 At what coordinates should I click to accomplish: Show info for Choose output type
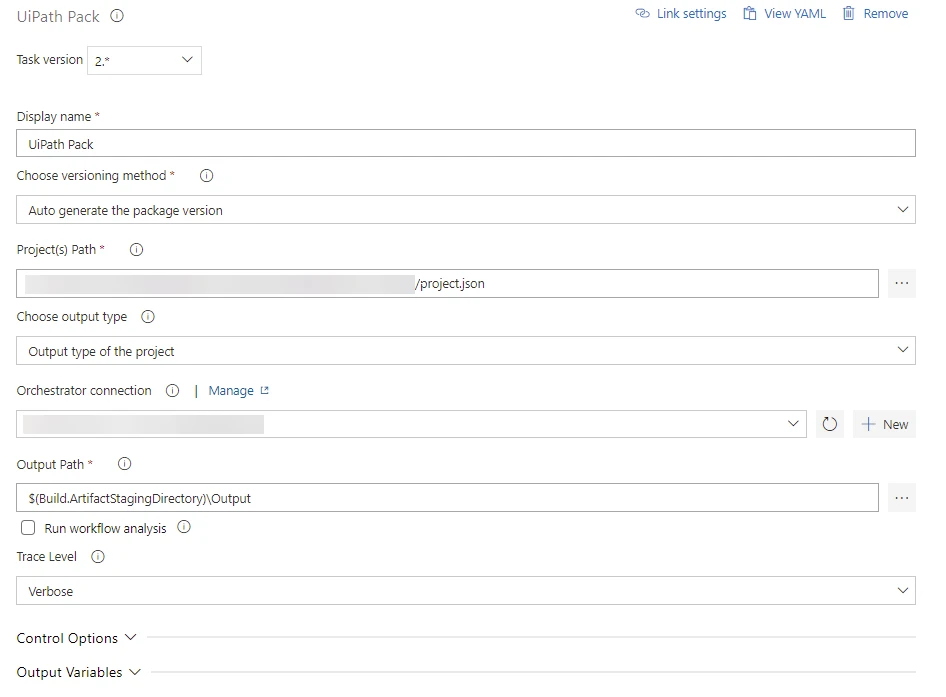pyautogui.click(x=148, y=317)
